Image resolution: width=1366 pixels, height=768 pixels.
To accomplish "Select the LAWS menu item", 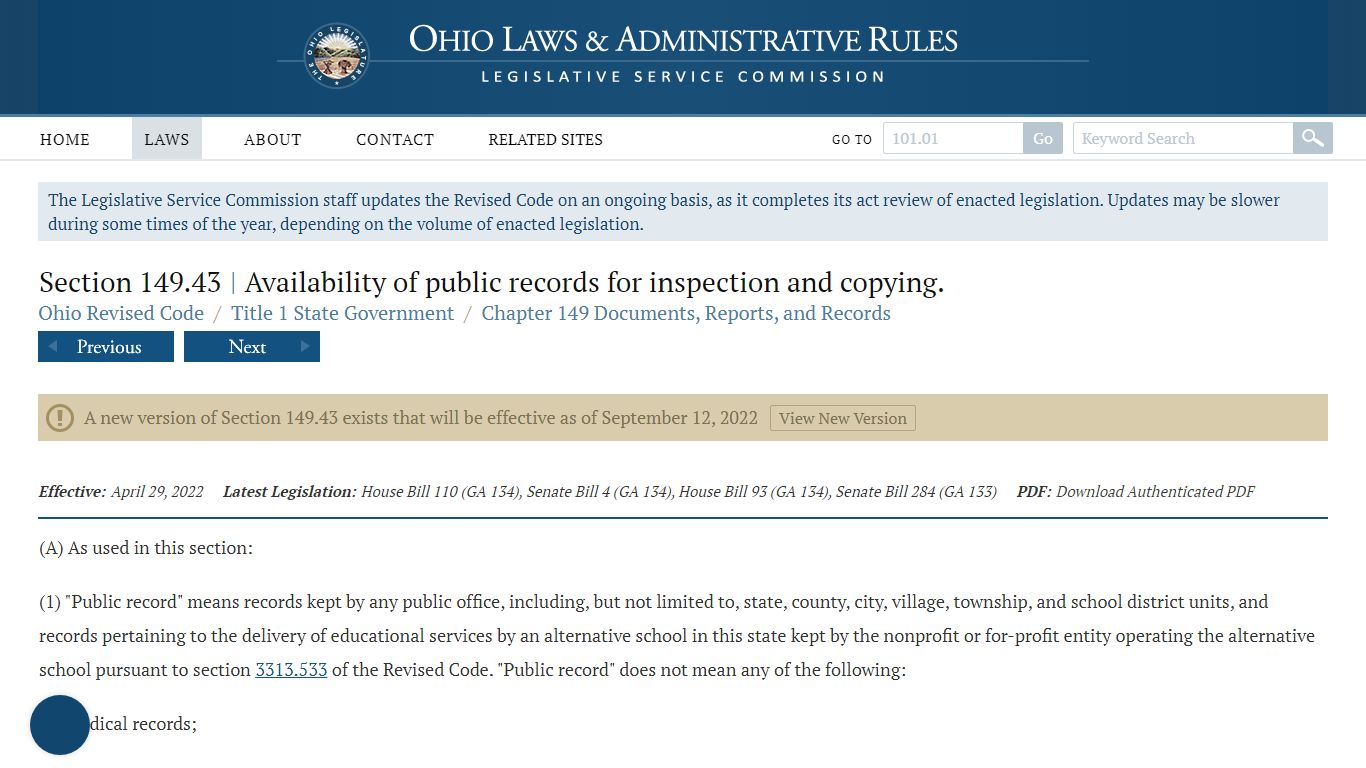I will point(167,139).
